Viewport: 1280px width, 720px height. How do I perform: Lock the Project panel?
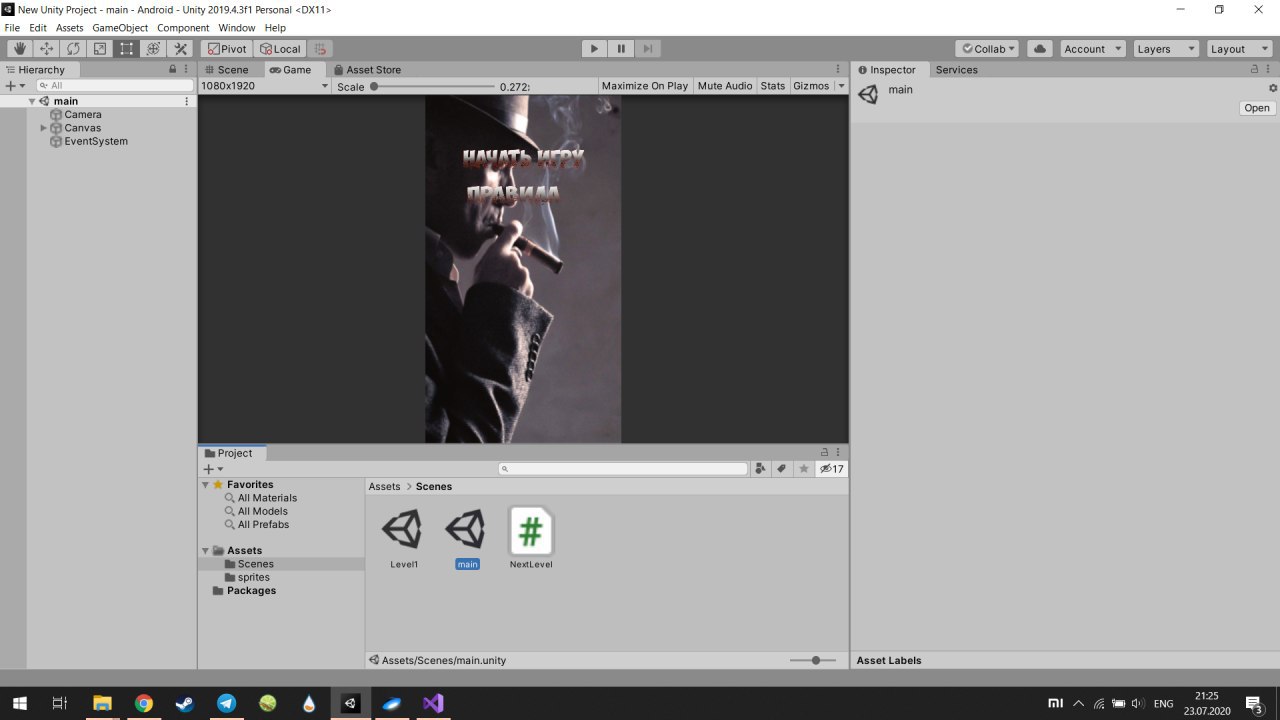825,453
